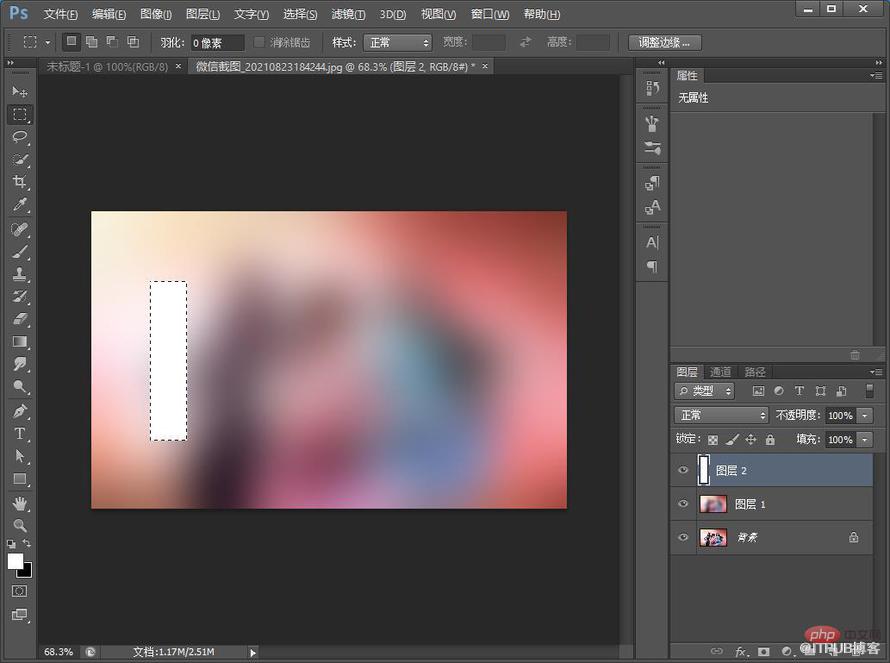The image size is (890, 663).
Task: Click the 调整边缘 button
Action: pos(665,43)
